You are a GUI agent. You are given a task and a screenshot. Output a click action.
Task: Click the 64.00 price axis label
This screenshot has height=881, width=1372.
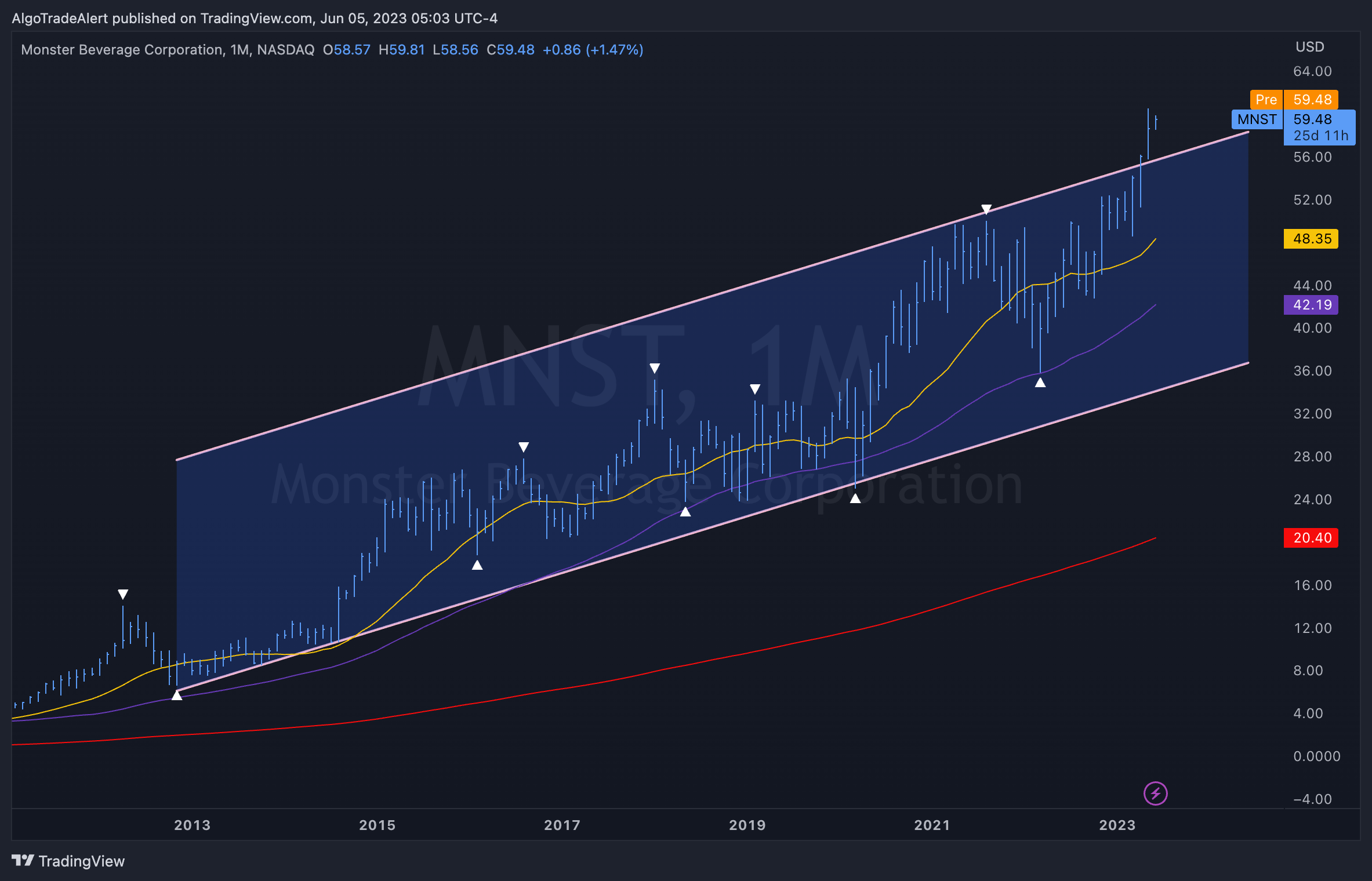1312,71
